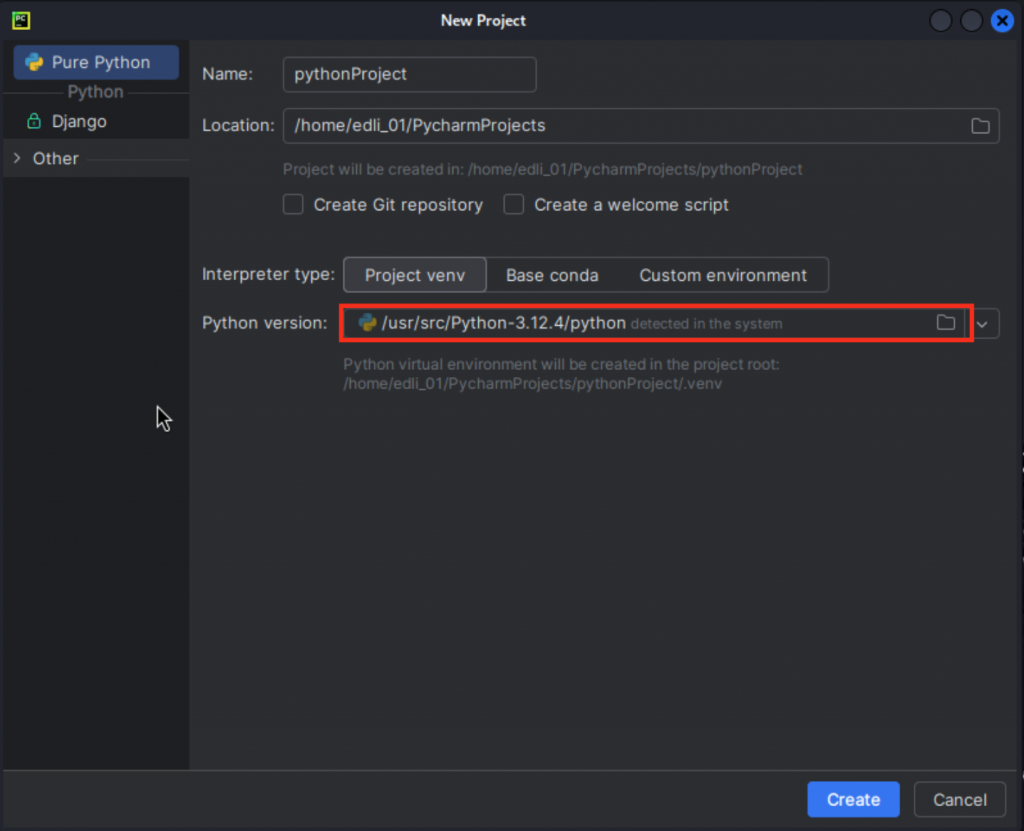Viewport: 1024px width, 831px height.
Task: Tick Create a welcome script checkbox
Action: click(513, 204)
